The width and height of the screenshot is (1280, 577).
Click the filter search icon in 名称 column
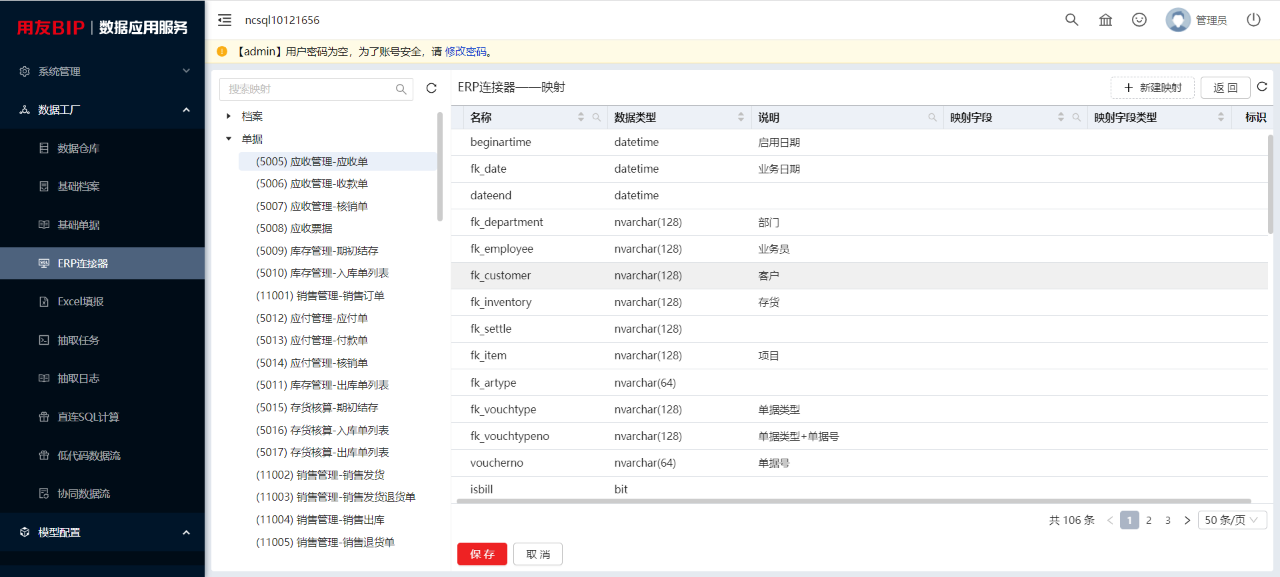click(x=597, y=118)
